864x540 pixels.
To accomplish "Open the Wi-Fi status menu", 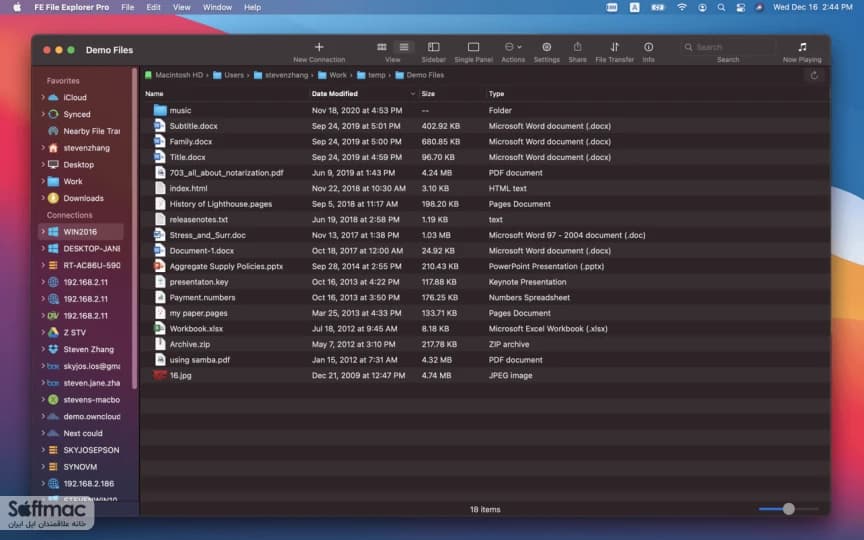I will pos(682,8).
